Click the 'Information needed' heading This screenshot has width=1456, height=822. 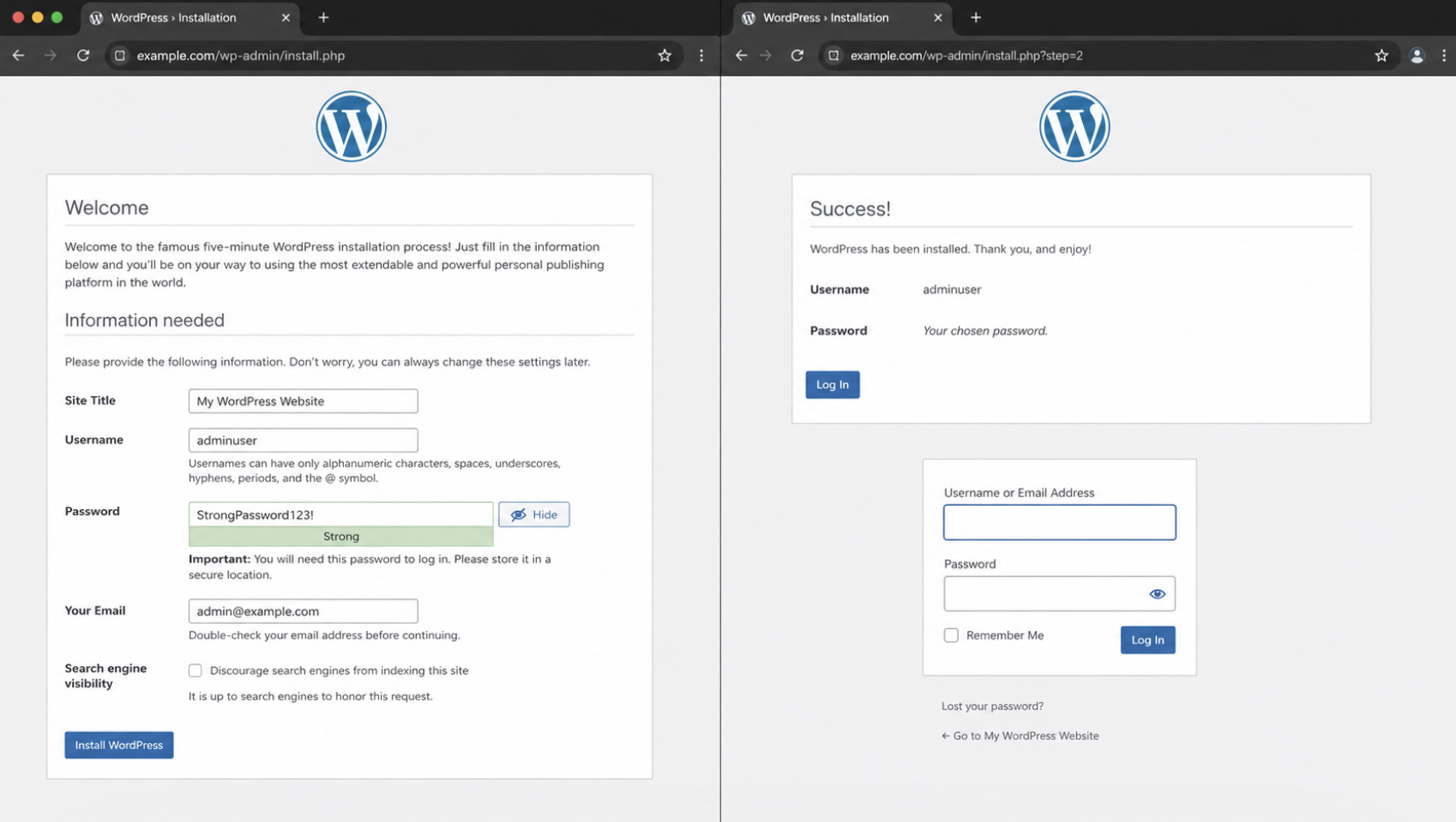144,320
